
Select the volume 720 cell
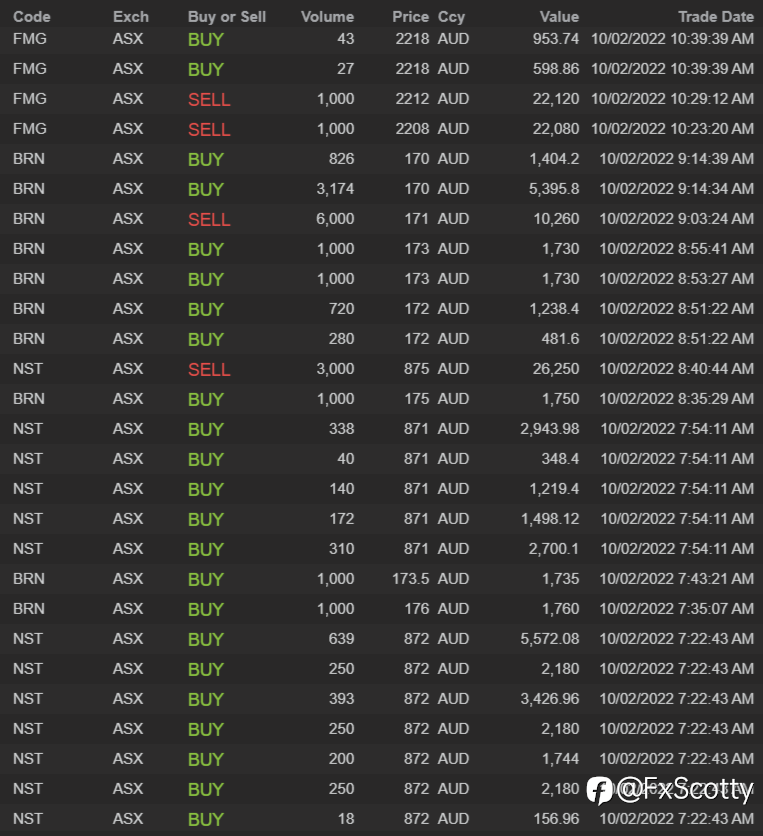point(341,309)
